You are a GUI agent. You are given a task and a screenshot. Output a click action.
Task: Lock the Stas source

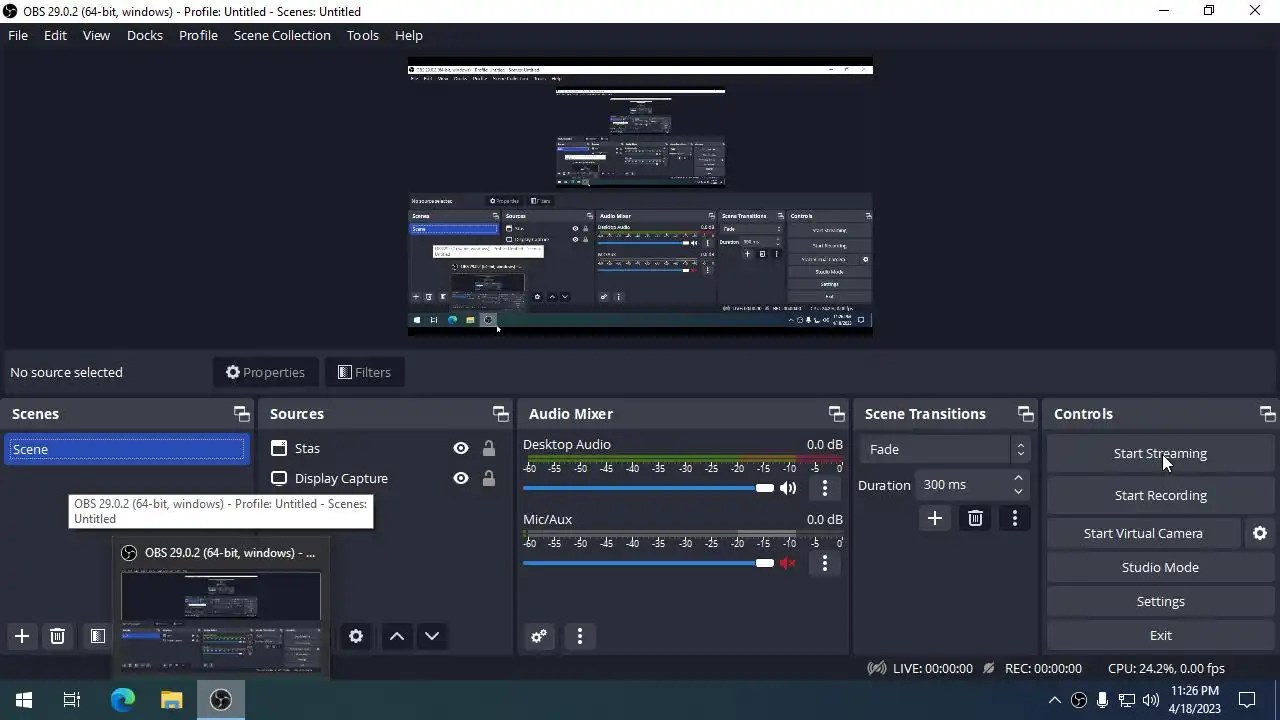coord(489,449)
